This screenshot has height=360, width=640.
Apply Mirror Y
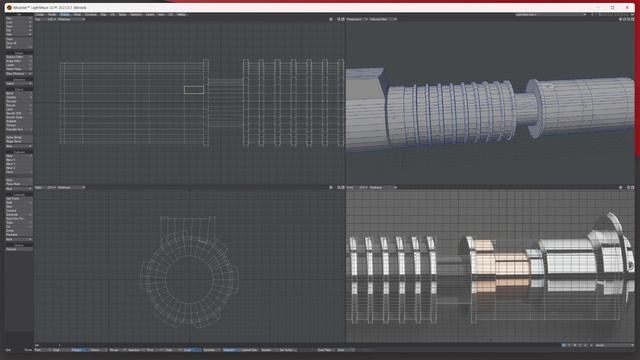(x=19, y=164)
